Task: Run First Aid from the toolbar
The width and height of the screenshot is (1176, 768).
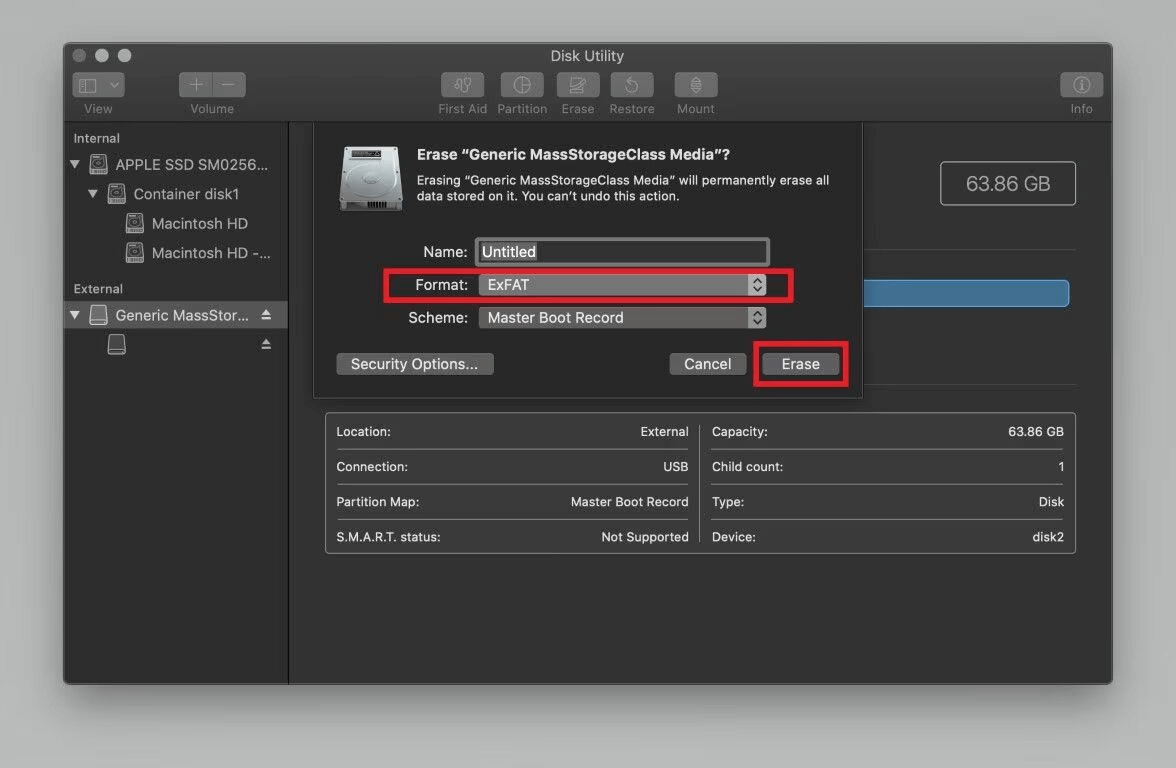Action: (x=462, y=85)
